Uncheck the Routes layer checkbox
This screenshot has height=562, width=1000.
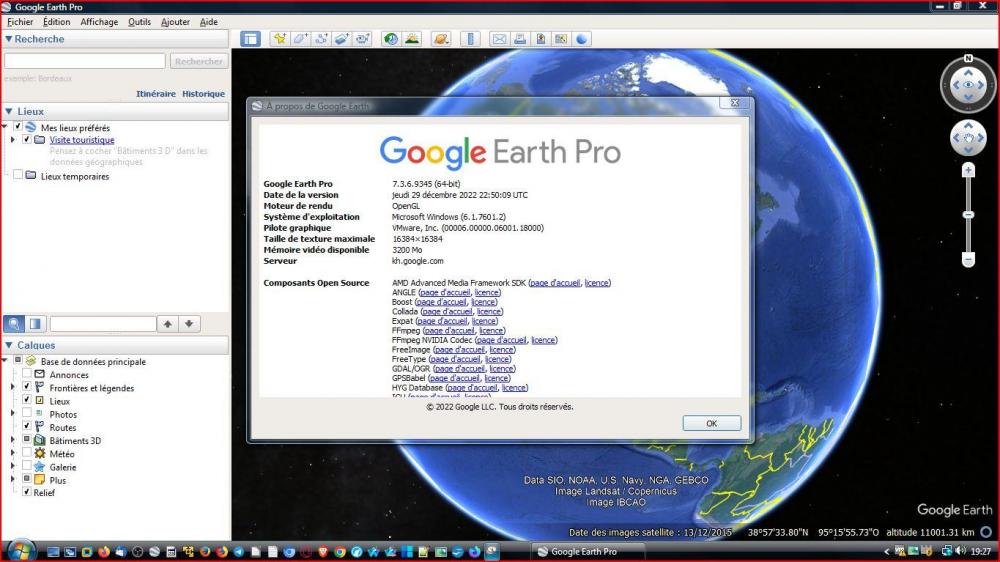coord(27,427)
